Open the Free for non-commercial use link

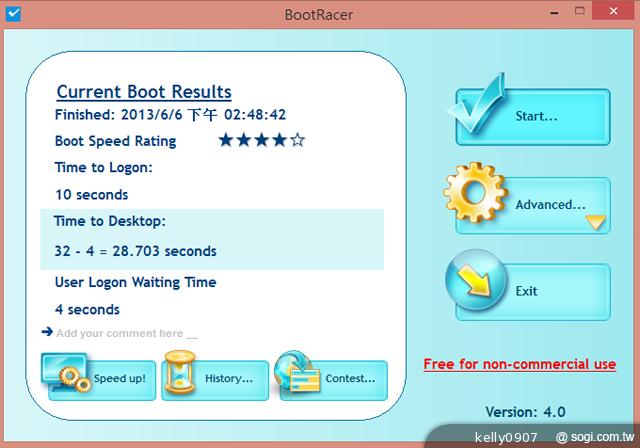coord(519,364)
